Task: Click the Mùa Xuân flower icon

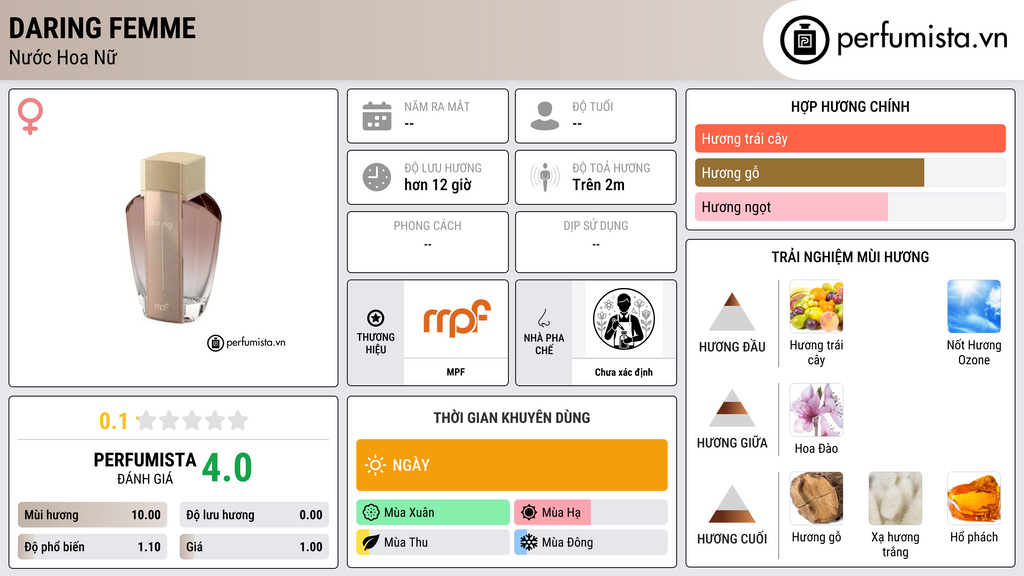Action: [371, 513]
